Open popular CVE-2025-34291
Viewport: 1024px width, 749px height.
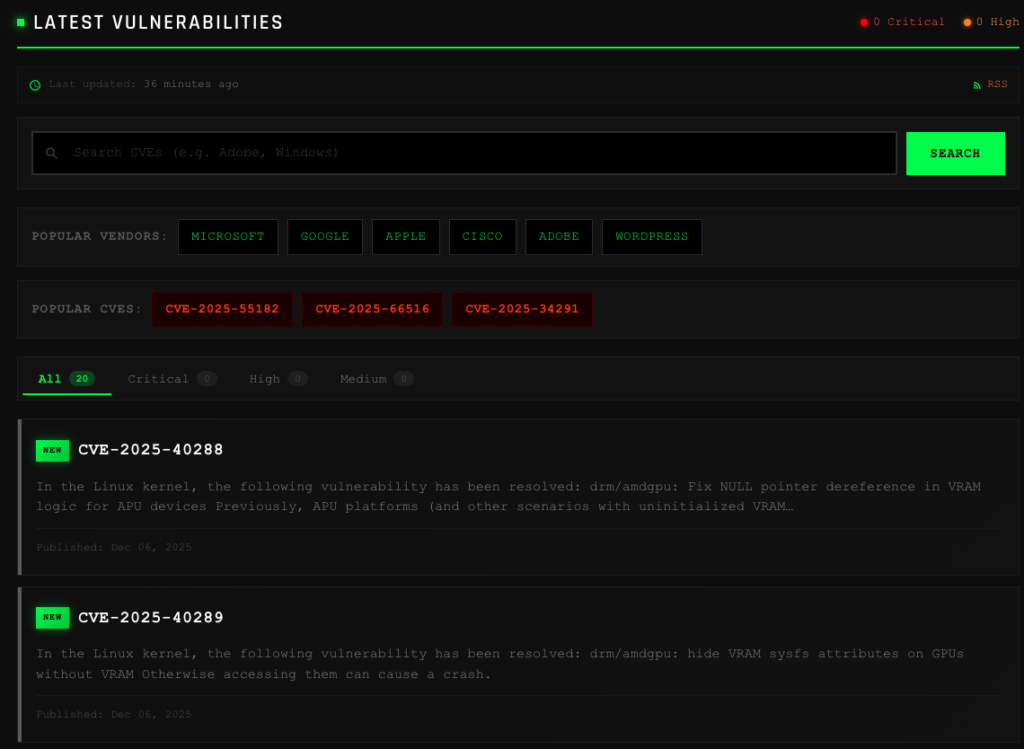point(522,309)
